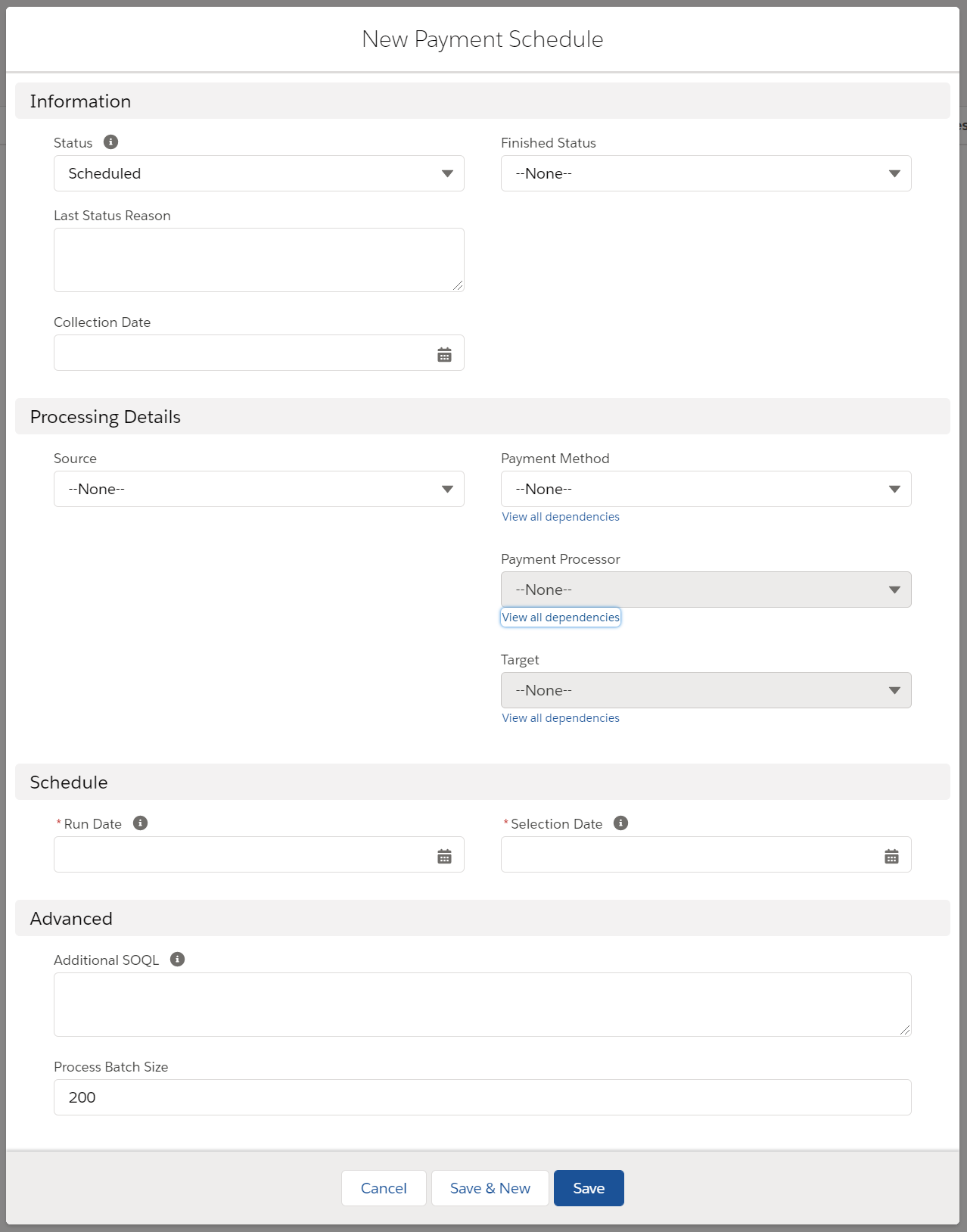Open the Payment Processor dropdown
The width and height of the screenshot is (967, 1232).
(x=705, y=590)
